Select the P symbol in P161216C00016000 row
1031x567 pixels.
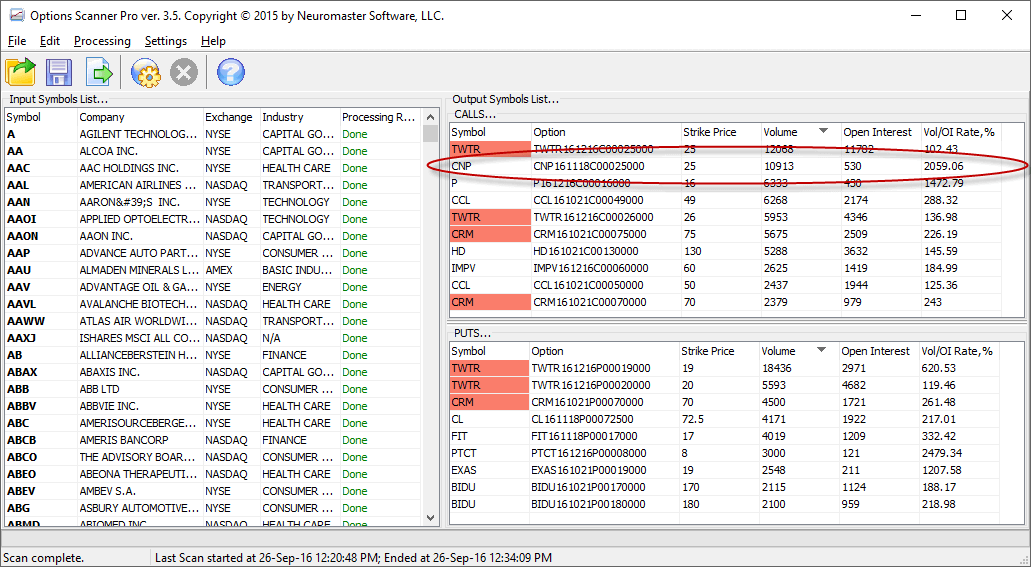(x=455, y=184)
